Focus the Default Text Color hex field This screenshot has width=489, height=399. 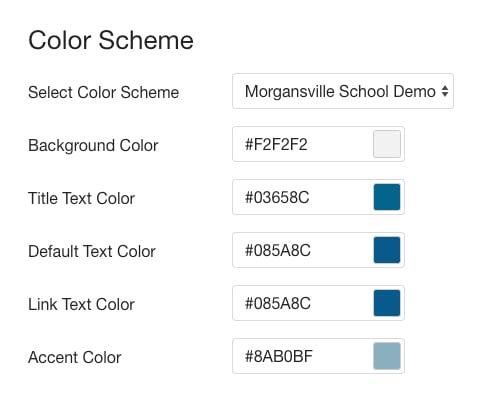pyautogui.click(x=318, y=250)
